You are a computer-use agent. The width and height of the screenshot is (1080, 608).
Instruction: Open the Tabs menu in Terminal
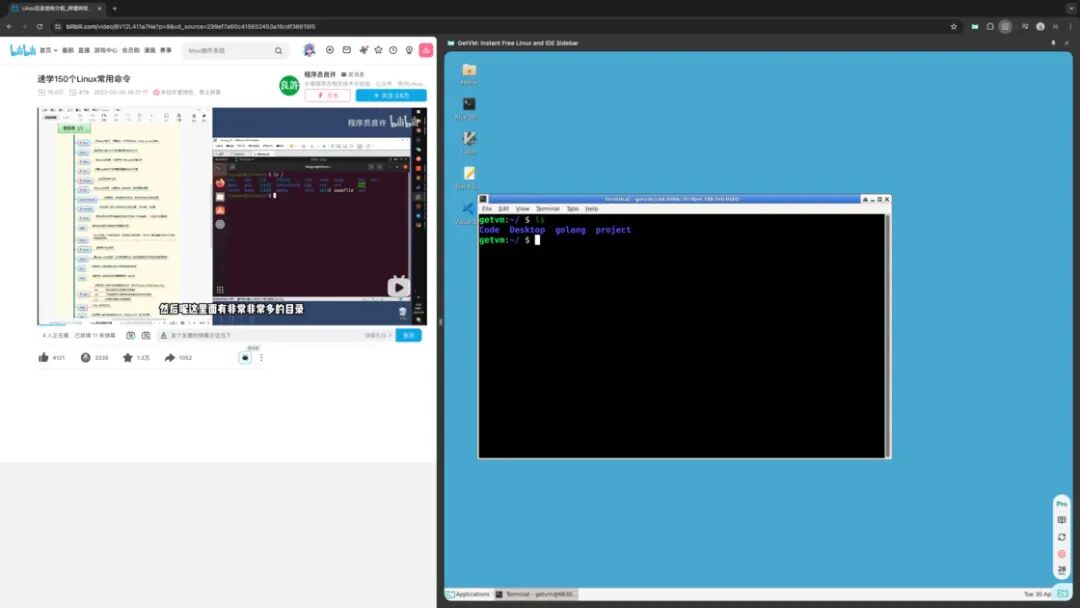click(572, 209)
